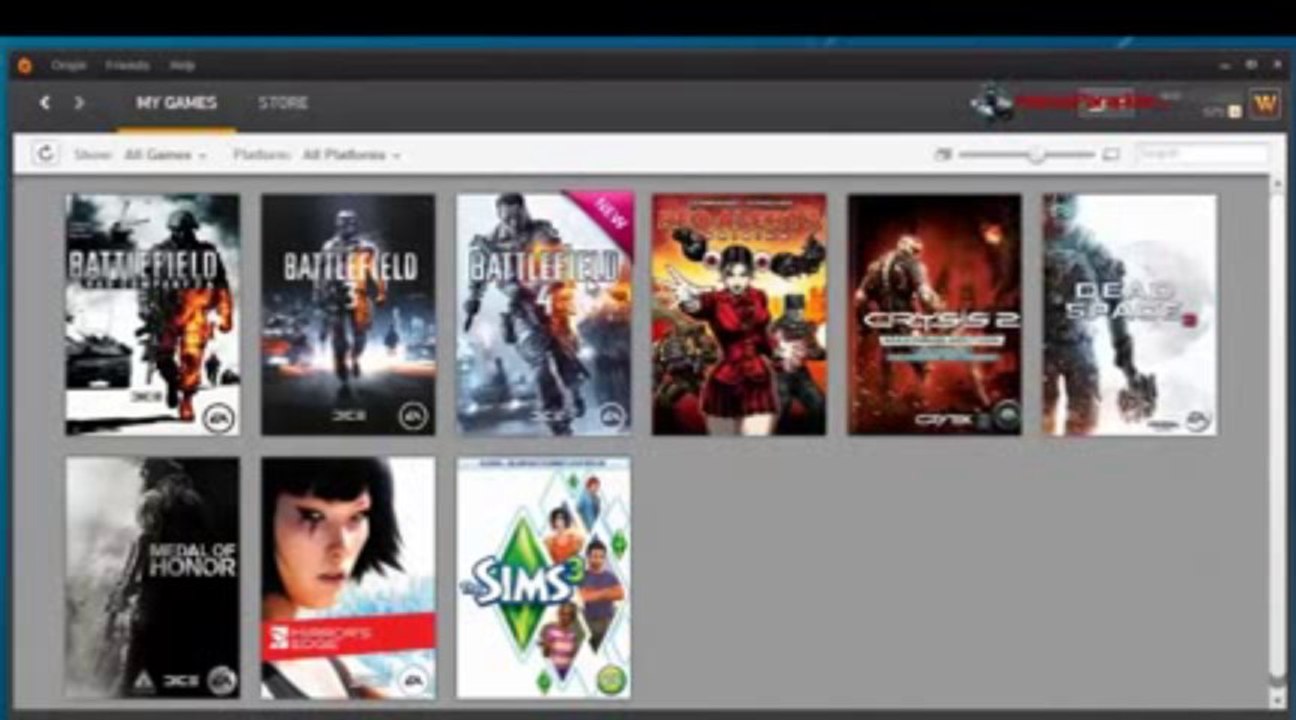1296x720 pixels.
Task: Adjust the tile size slider
Action: pos(1027,155)
